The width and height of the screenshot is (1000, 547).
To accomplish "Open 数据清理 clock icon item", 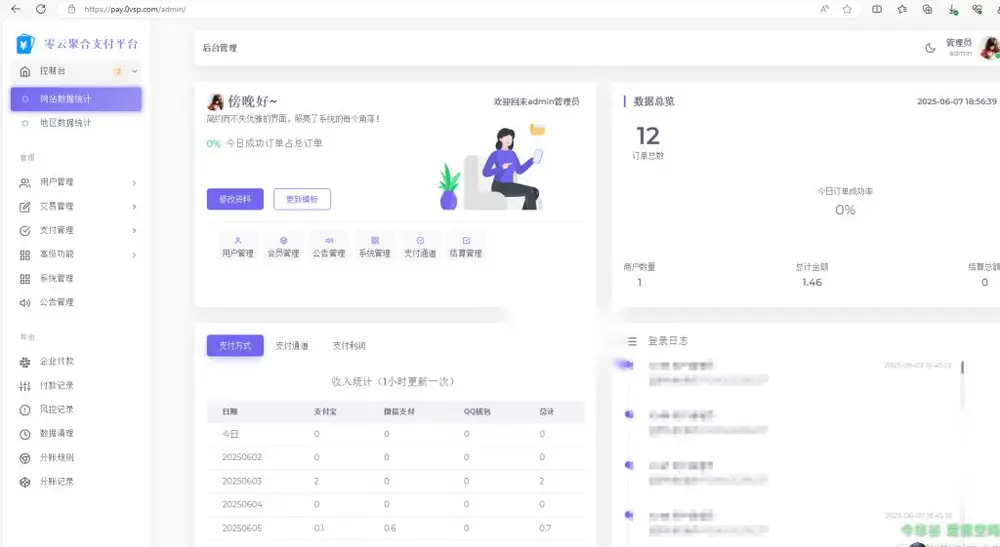I will coord(56,434).
